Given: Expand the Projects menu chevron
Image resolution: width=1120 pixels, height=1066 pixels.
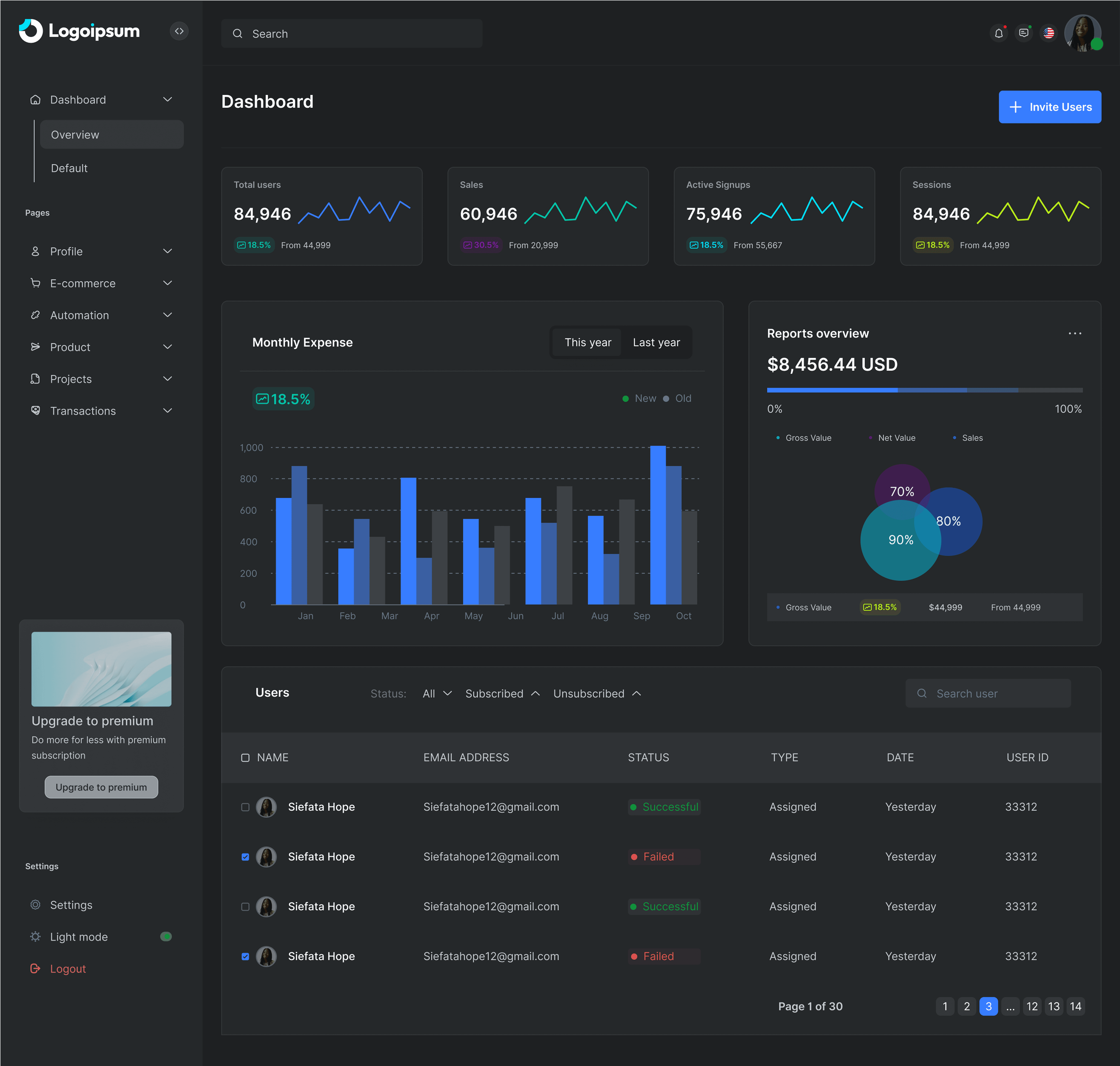Looking at the screenshot, I should click(168, 378).
